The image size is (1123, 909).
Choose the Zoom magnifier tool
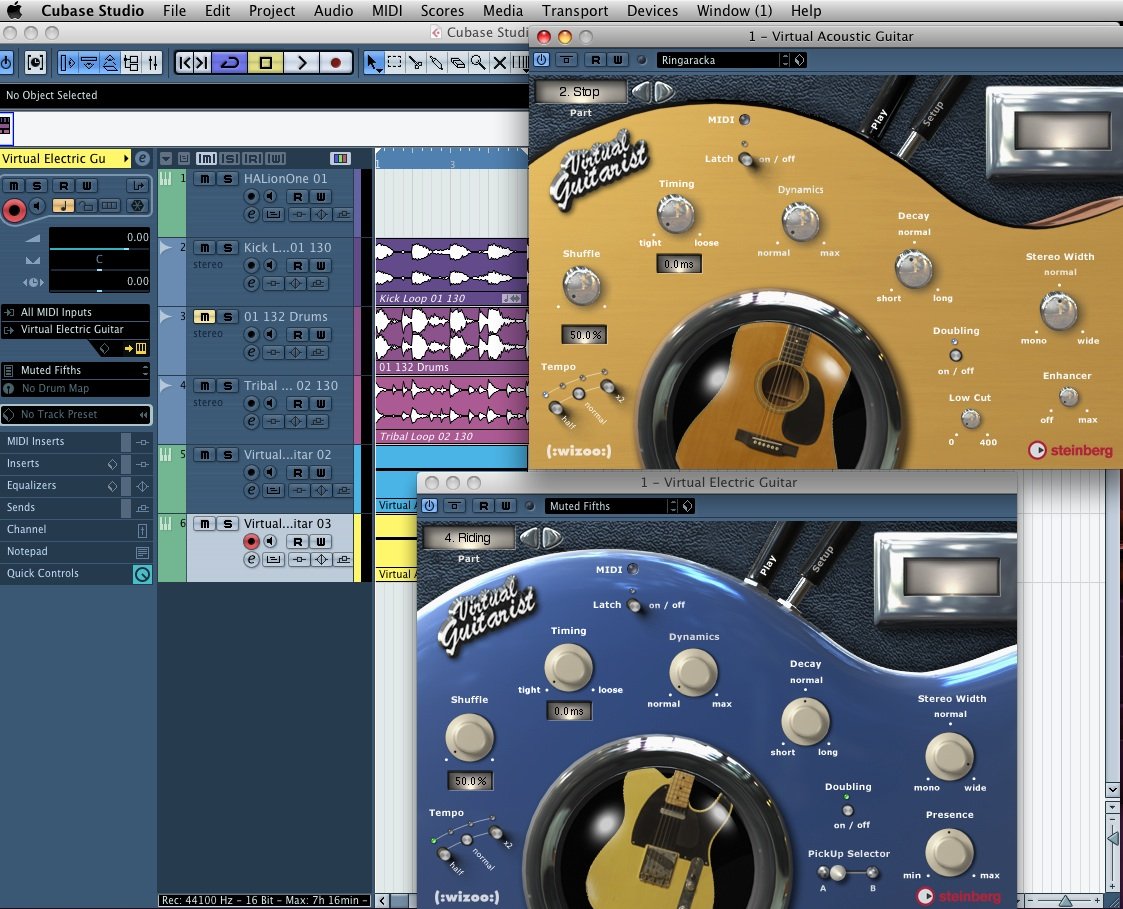tap(478, 63)
